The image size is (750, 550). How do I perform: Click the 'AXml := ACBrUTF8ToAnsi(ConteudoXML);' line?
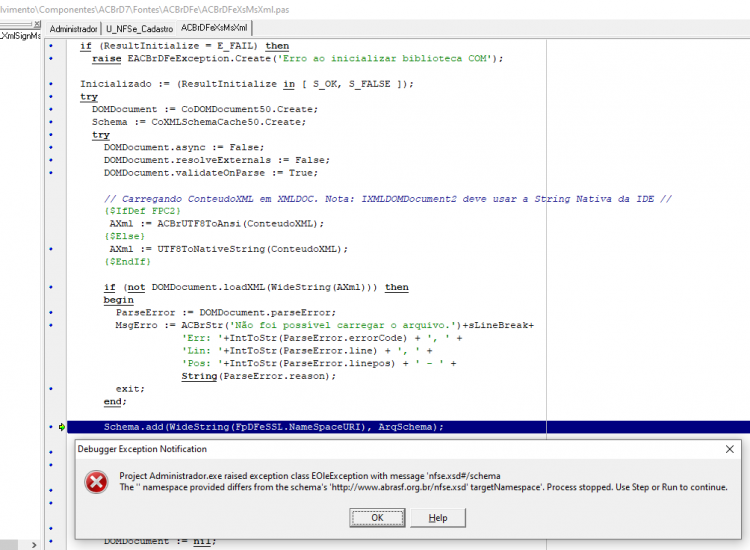coord(217,223)
